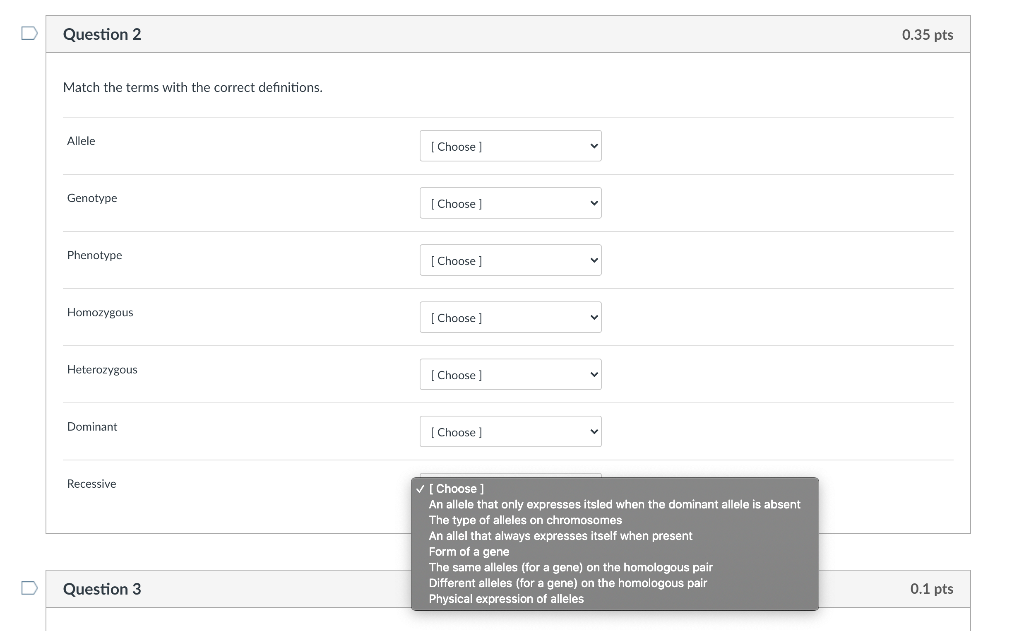The width and height of the screenshot is (1024, 631).
Task: Click the 'Recessive' term label
Action: [x=91, y=484]
